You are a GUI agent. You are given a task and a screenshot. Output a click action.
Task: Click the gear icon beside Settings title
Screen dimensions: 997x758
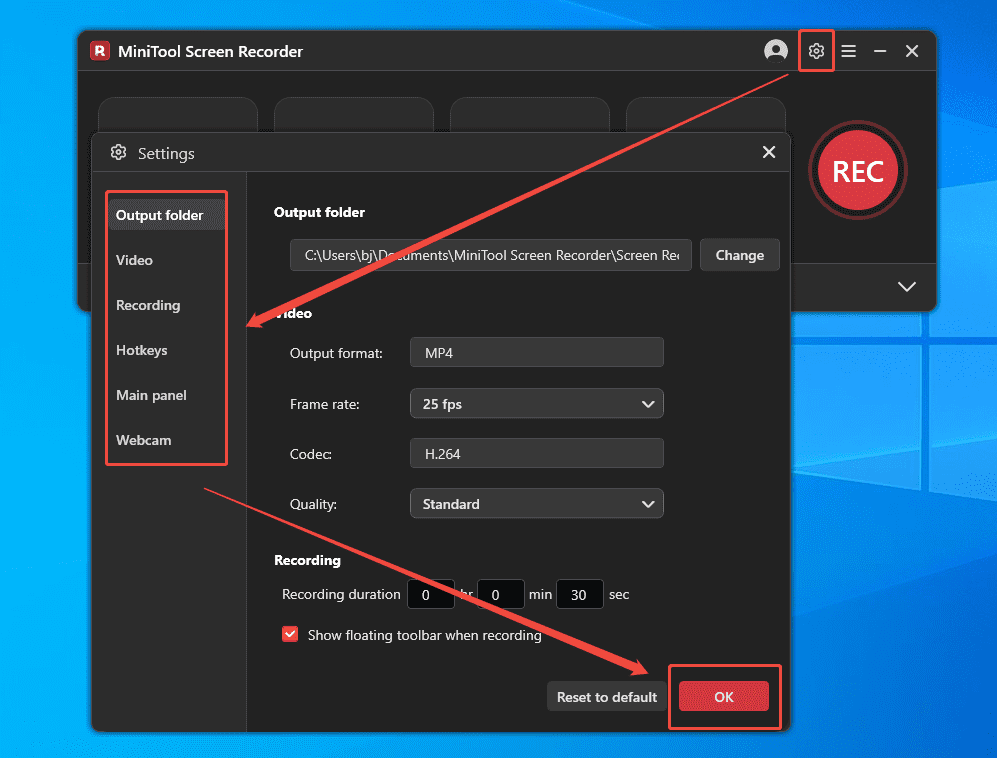(118, 153)
